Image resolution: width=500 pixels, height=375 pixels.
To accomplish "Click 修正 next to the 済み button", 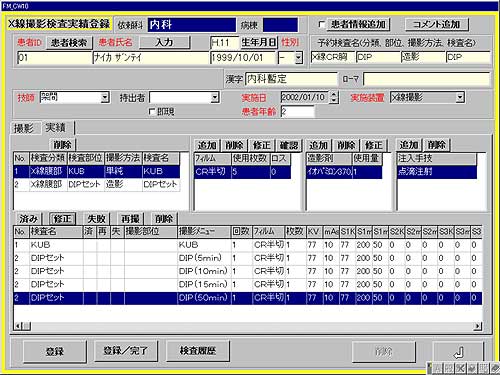I will click(x=62, y=219).
